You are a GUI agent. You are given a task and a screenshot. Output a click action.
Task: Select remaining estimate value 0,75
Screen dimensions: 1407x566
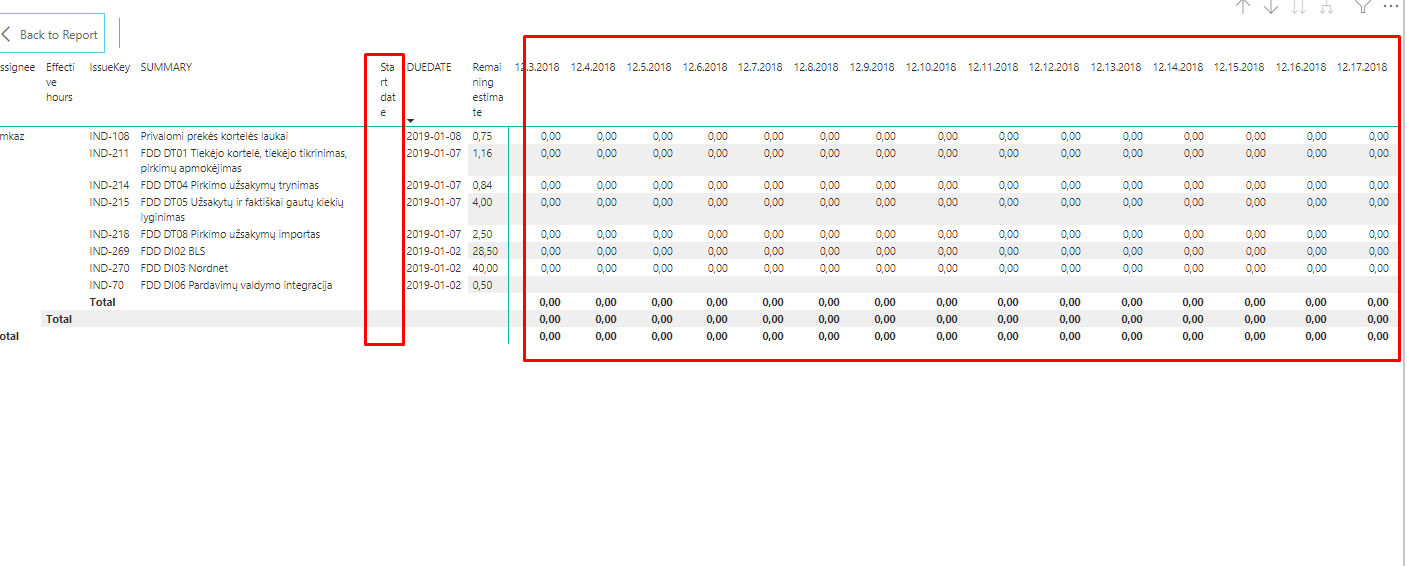point(483,136)
